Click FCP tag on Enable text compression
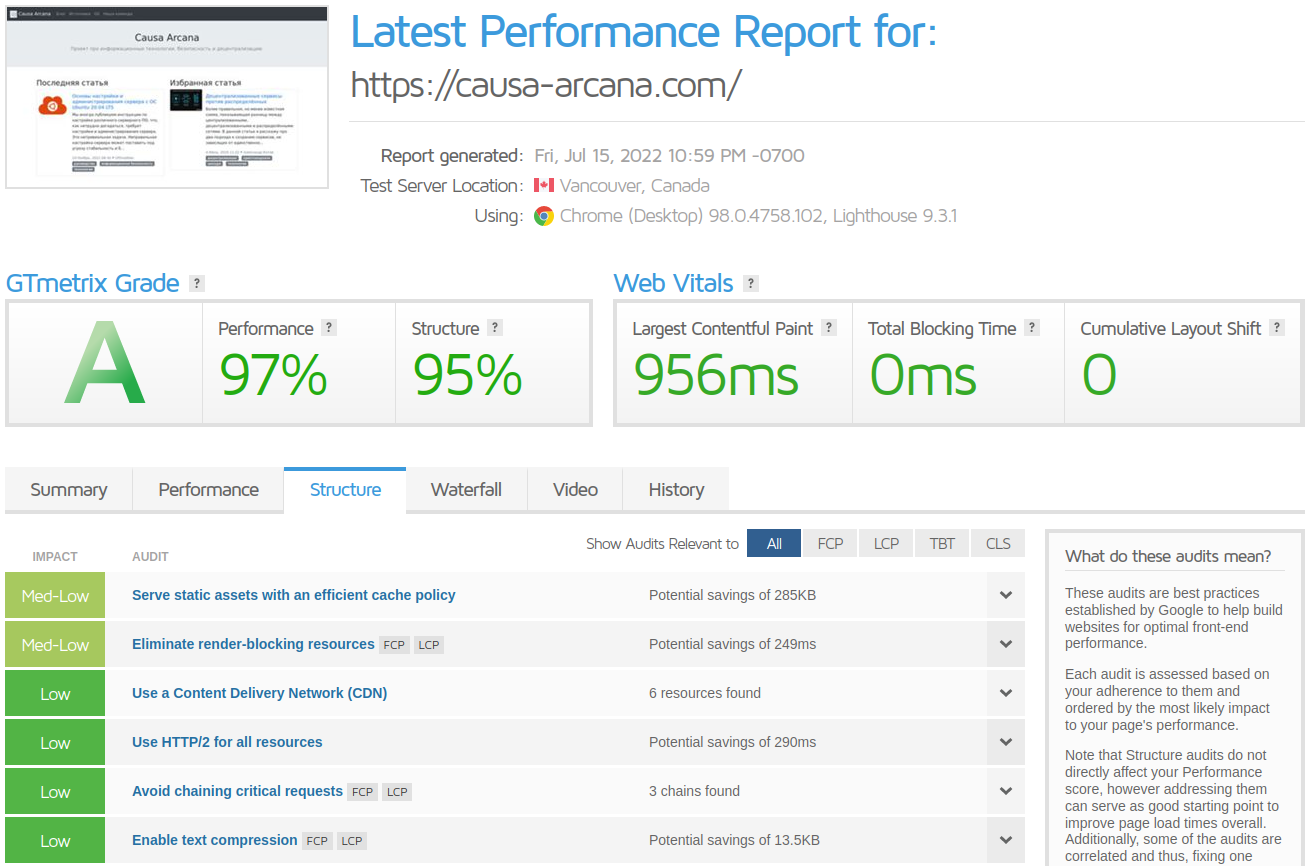 point(318,841)
